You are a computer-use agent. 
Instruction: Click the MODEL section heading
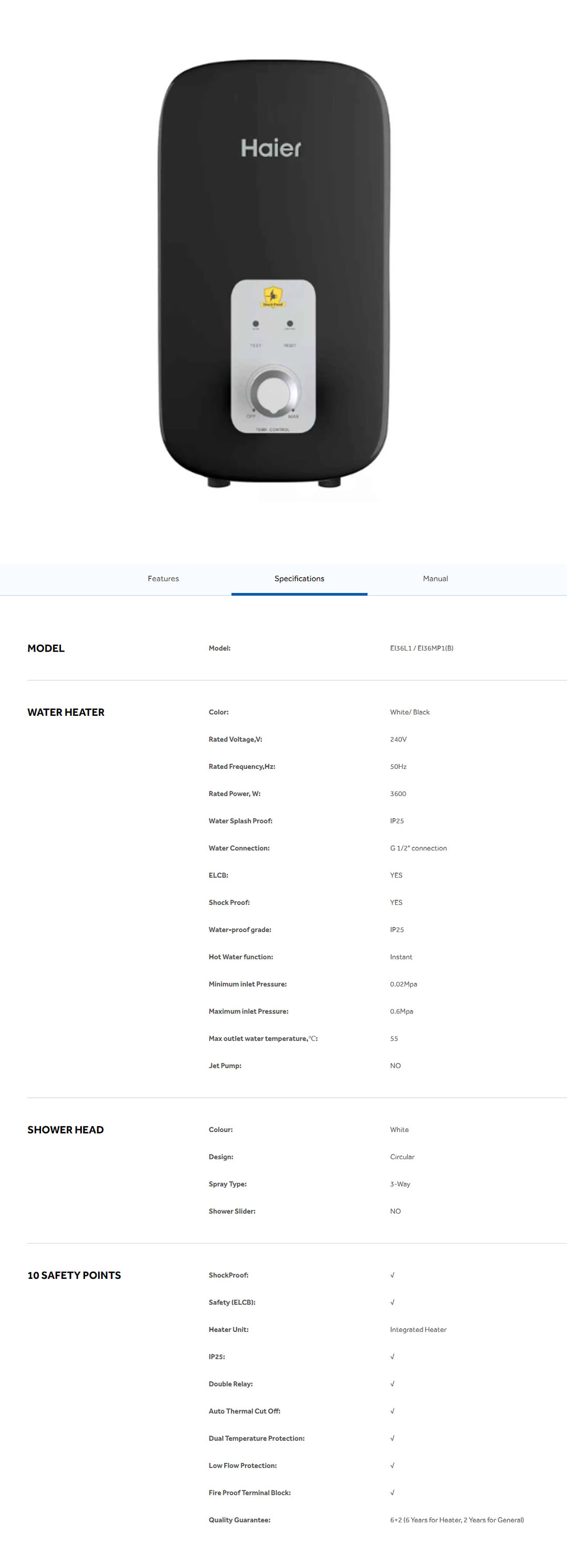pyautogui.click(x=46, y=648)
